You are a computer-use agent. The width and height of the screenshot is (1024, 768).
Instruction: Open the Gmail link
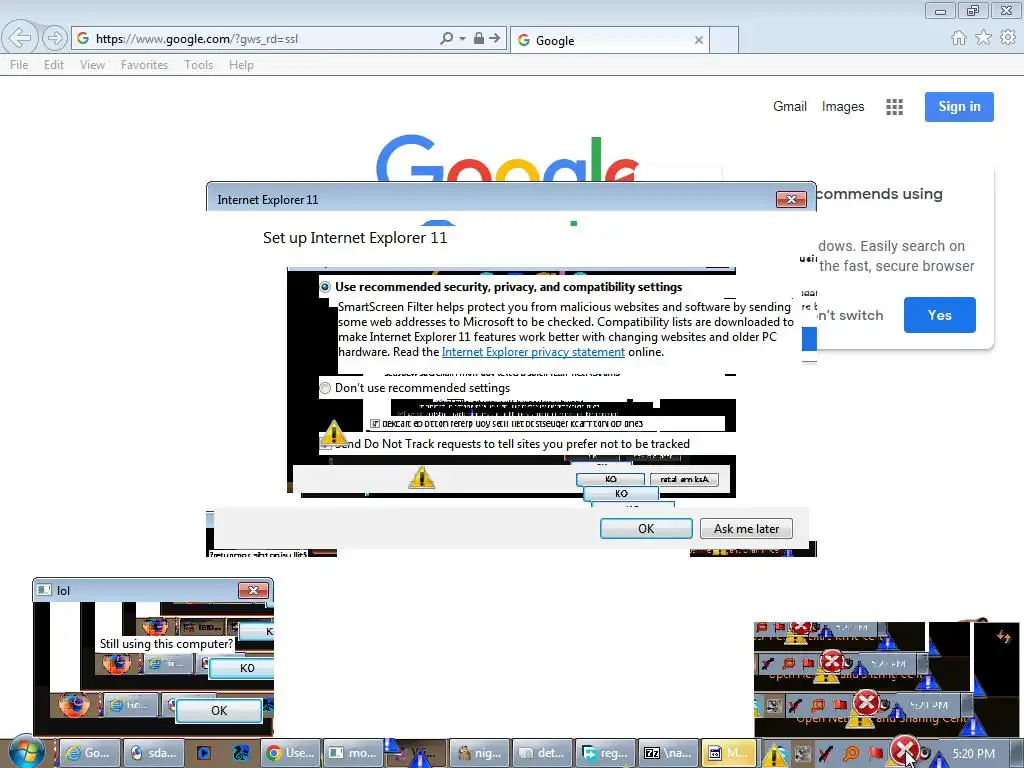[x=790, y=106]
